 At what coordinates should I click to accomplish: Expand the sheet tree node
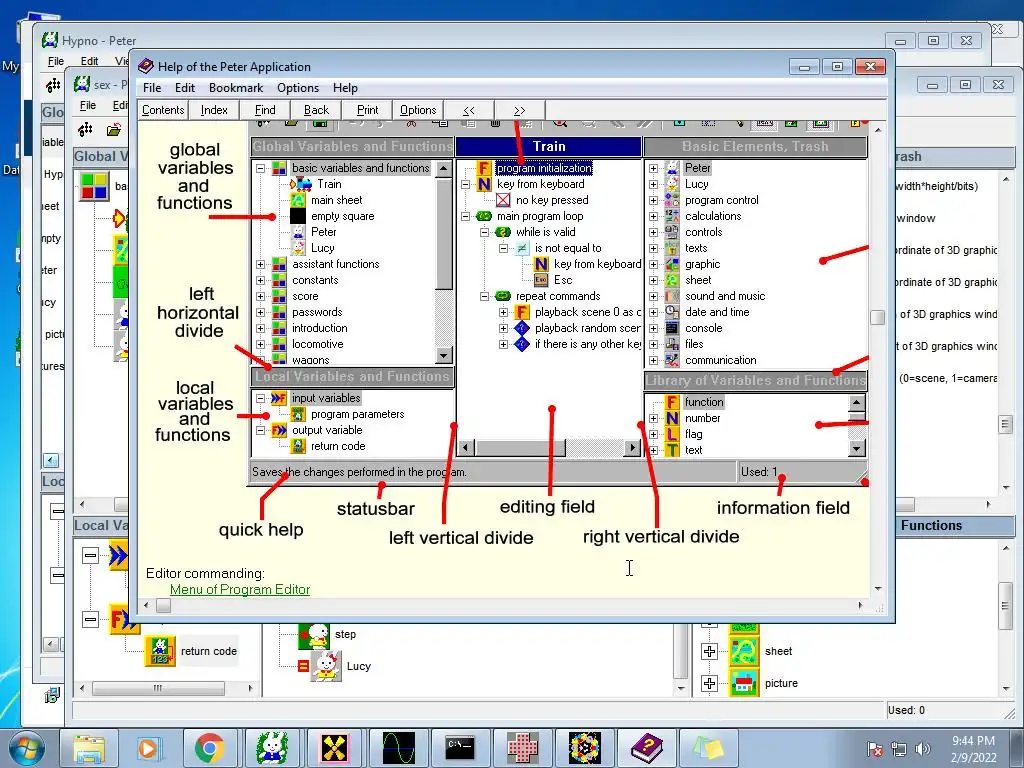tap(709, 651)
